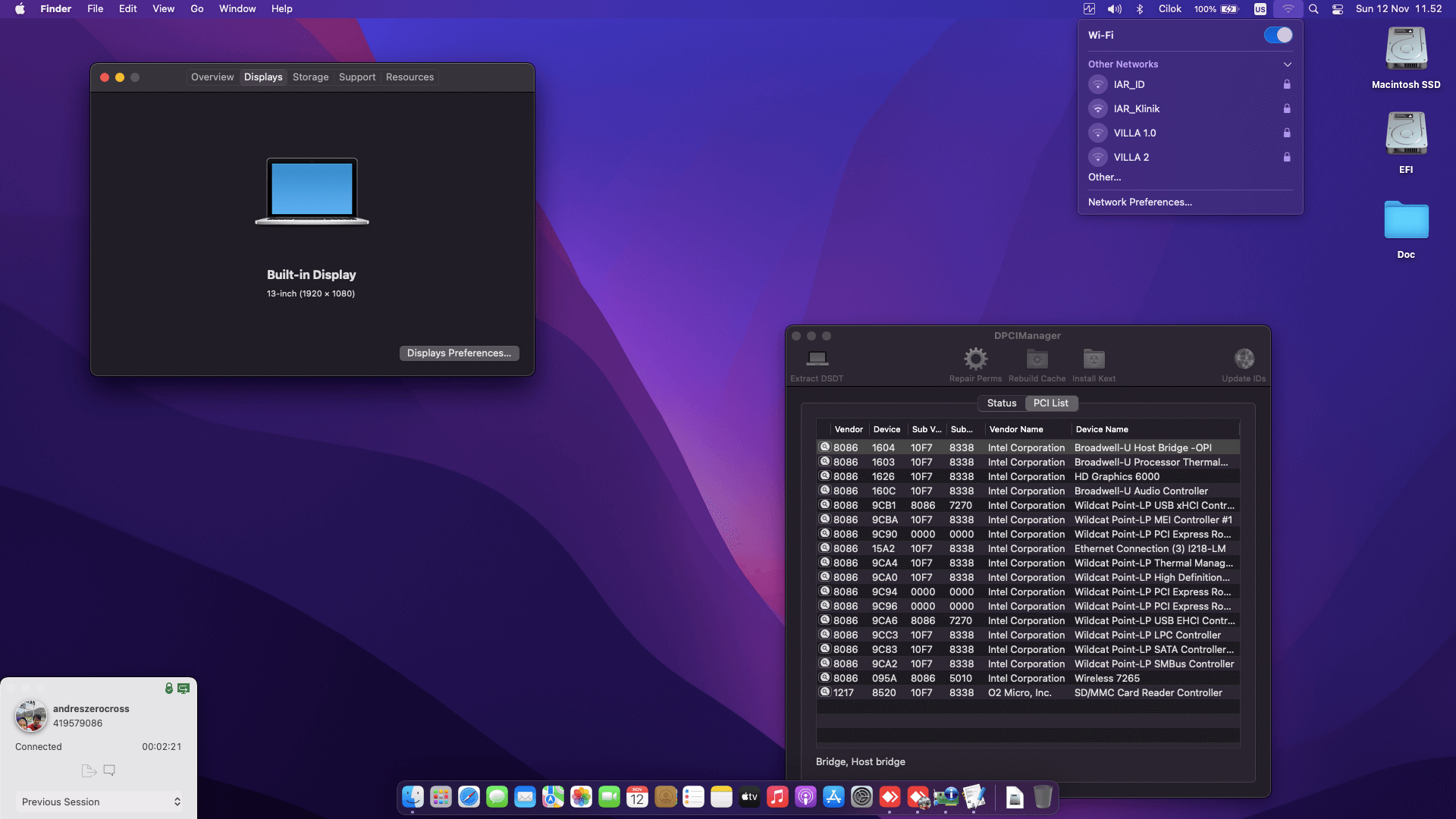Open Network Preferences from Wi-Fi menu

(x=1140, y=202)
